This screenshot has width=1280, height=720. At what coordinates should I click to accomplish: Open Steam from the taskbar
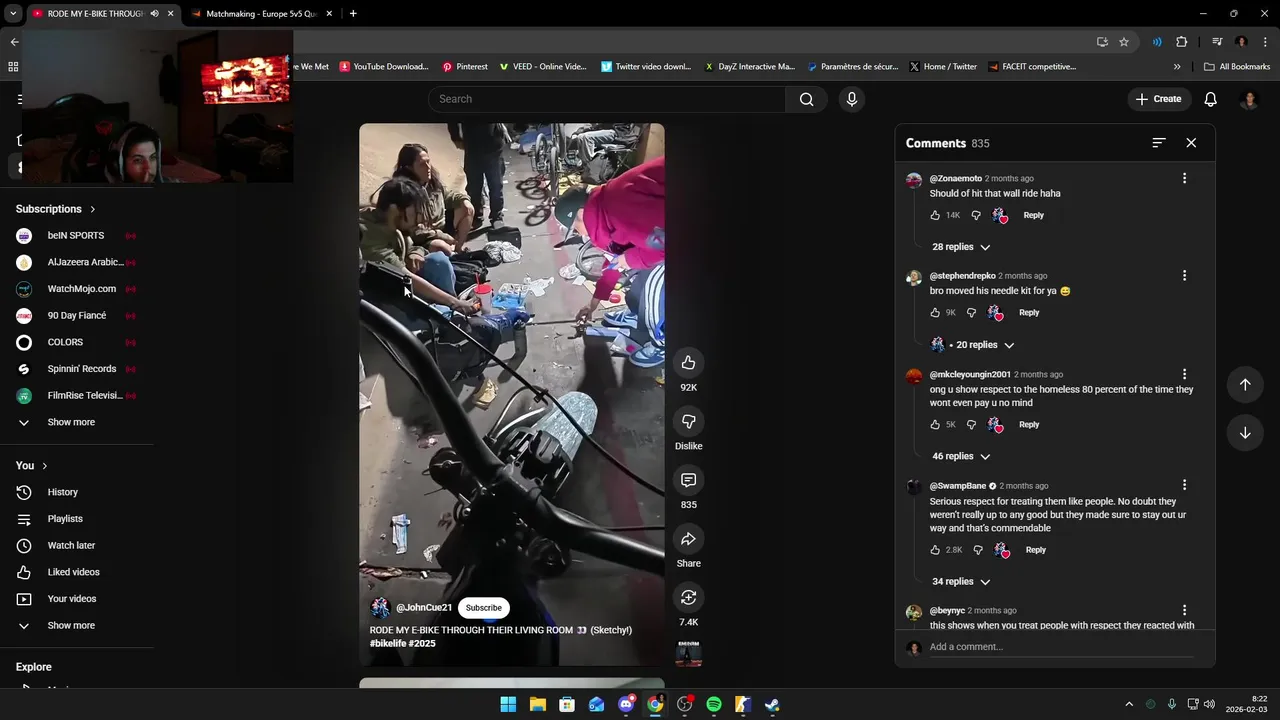coord(772,704)
